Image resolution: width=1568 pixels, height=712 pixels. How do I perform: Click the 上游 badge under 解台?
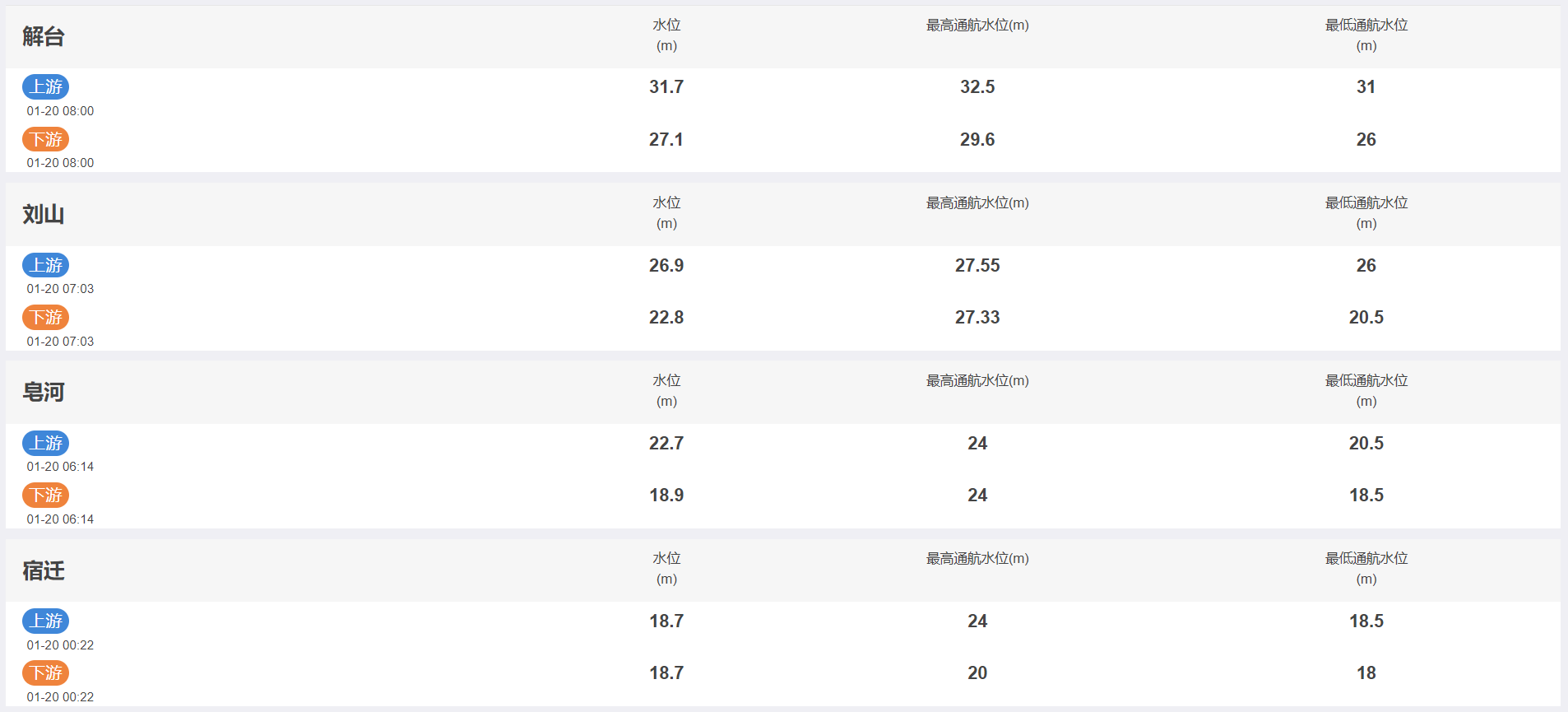click(45, 86)
